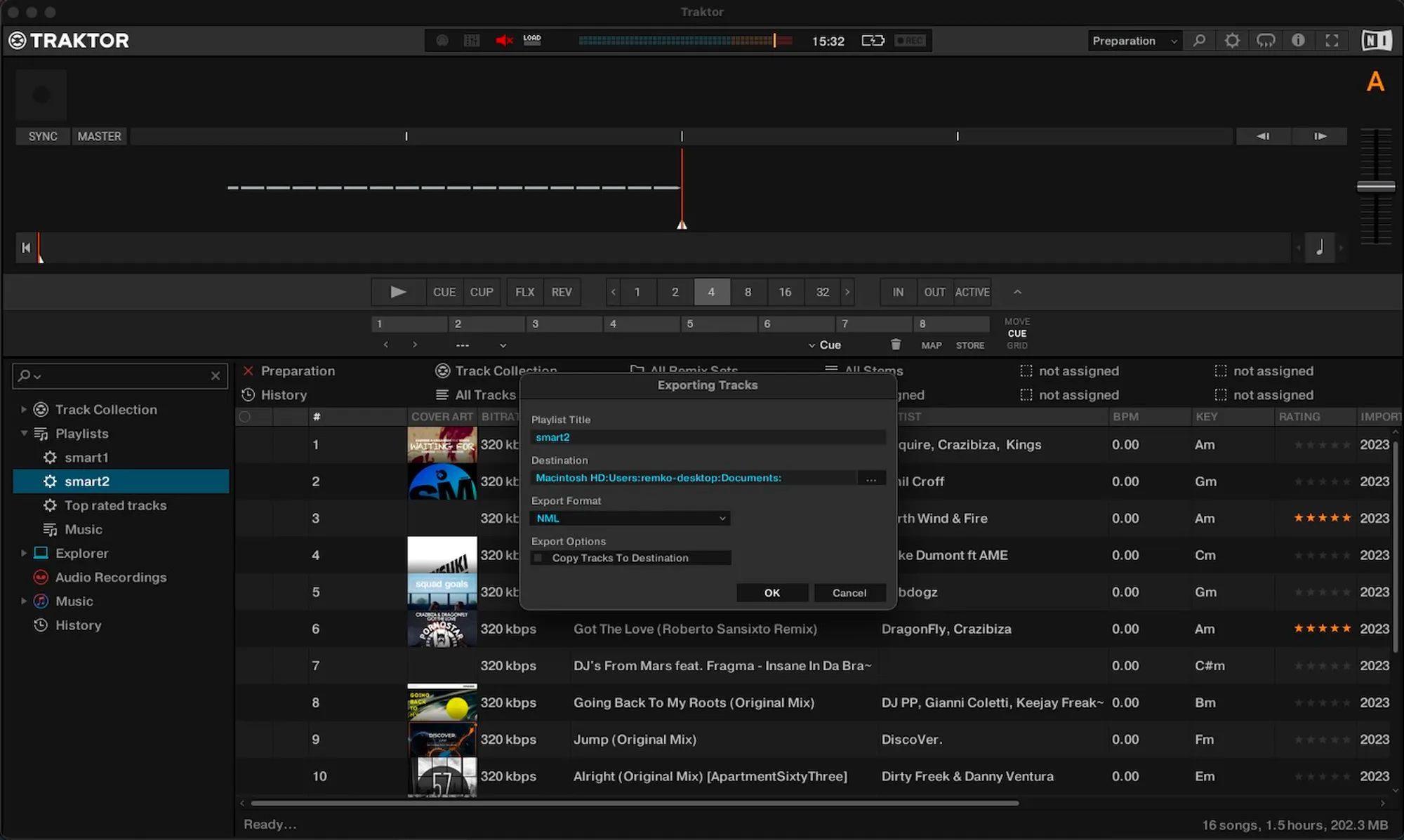Cancel the Exporting Tracks dialog
The width and height of the screenshot is (1404, 840).
[849, 593]
